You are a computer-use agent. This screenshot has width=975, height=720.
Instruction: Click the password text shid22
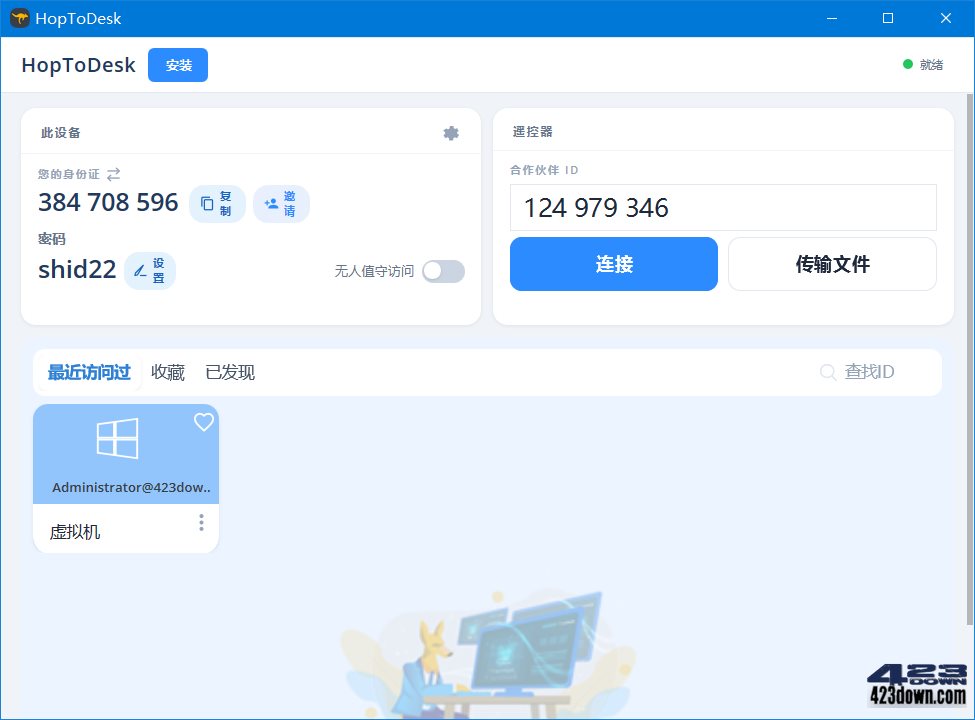pyautogui.click(x=77, y=270)
